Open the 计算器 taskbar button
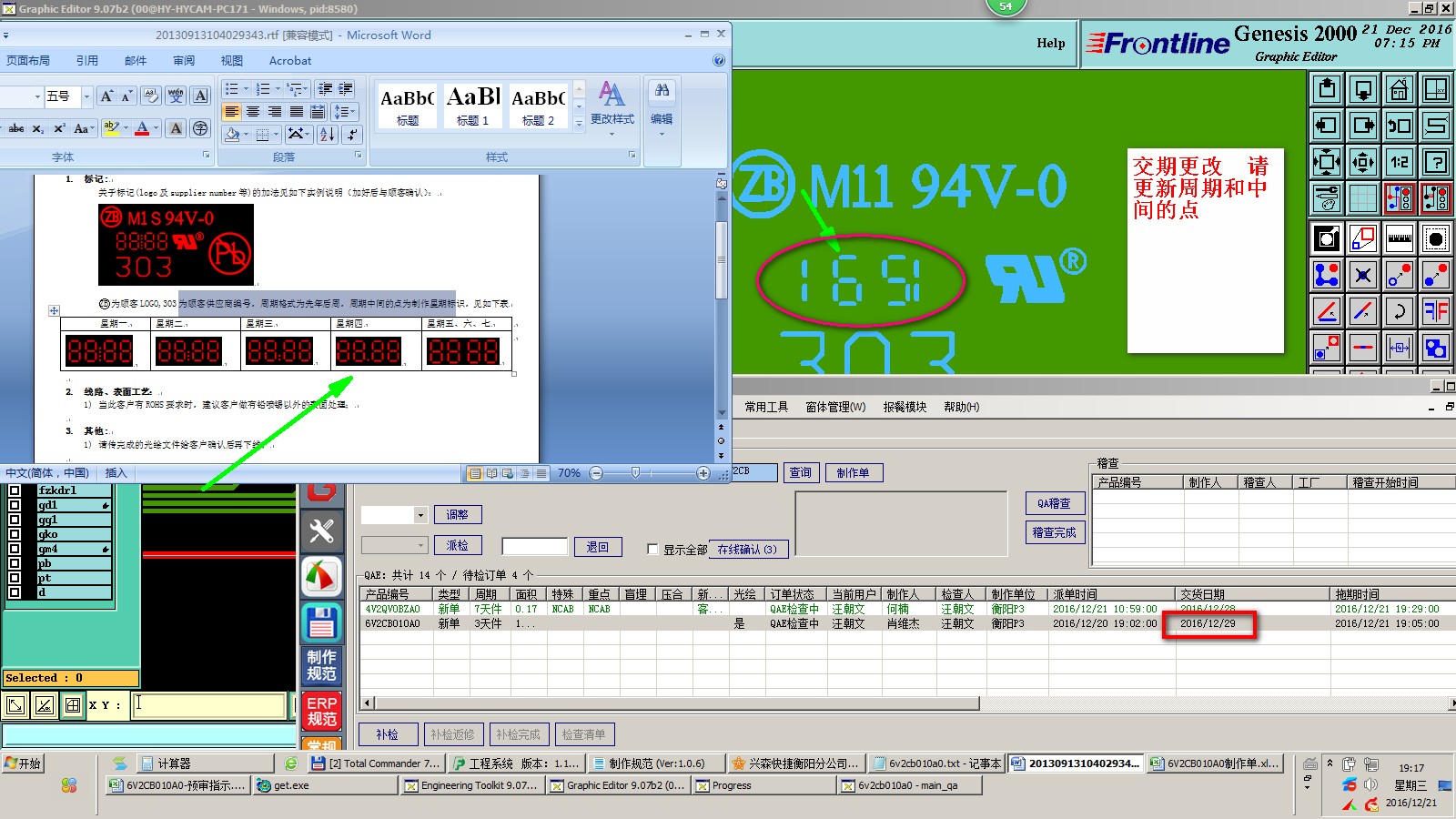This screenshot has width=1456, height=819. [x=205, y=763]
